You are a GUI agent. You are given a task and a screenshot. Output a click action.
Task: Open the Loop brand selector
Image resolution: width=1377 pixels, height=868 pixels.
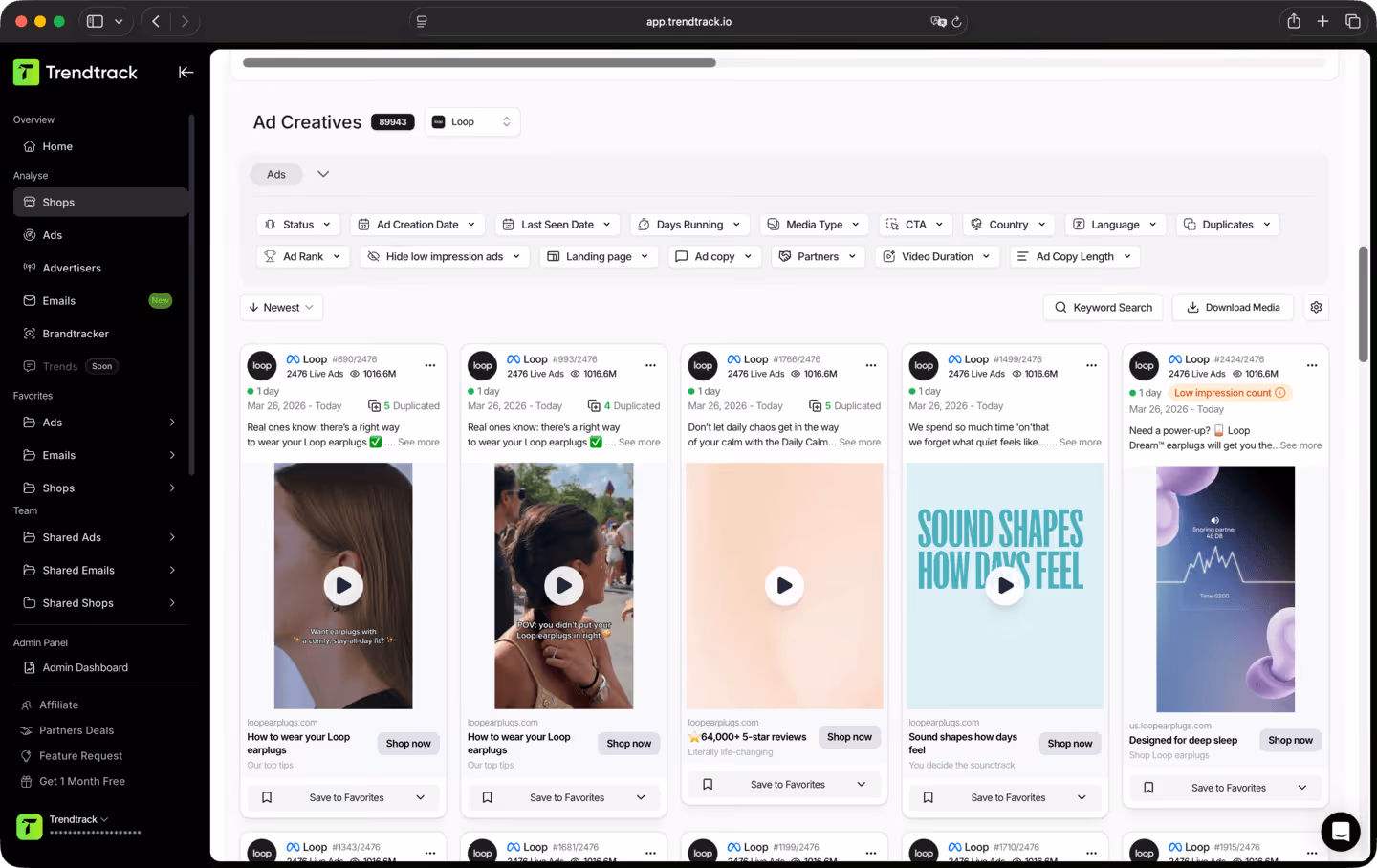(472, 121)
